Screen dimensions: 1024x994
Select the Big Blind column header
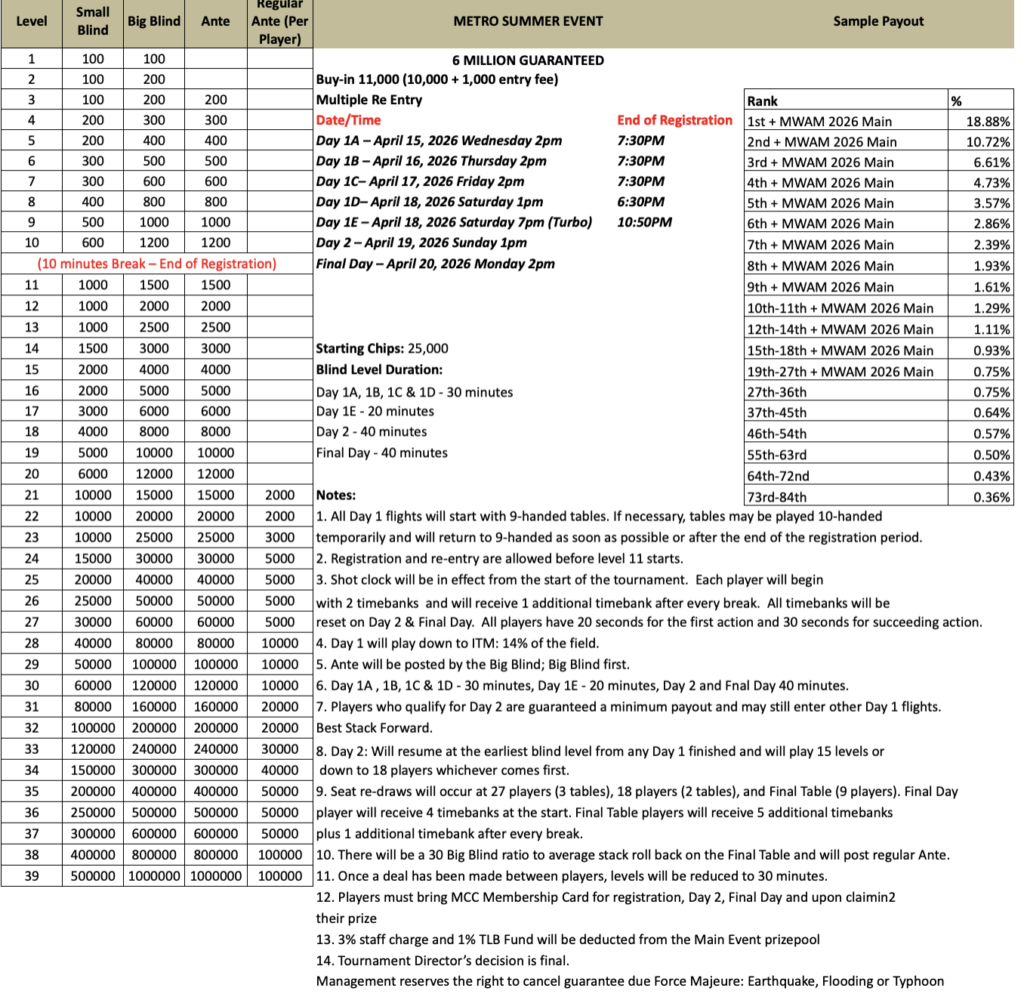click(152, 21)
